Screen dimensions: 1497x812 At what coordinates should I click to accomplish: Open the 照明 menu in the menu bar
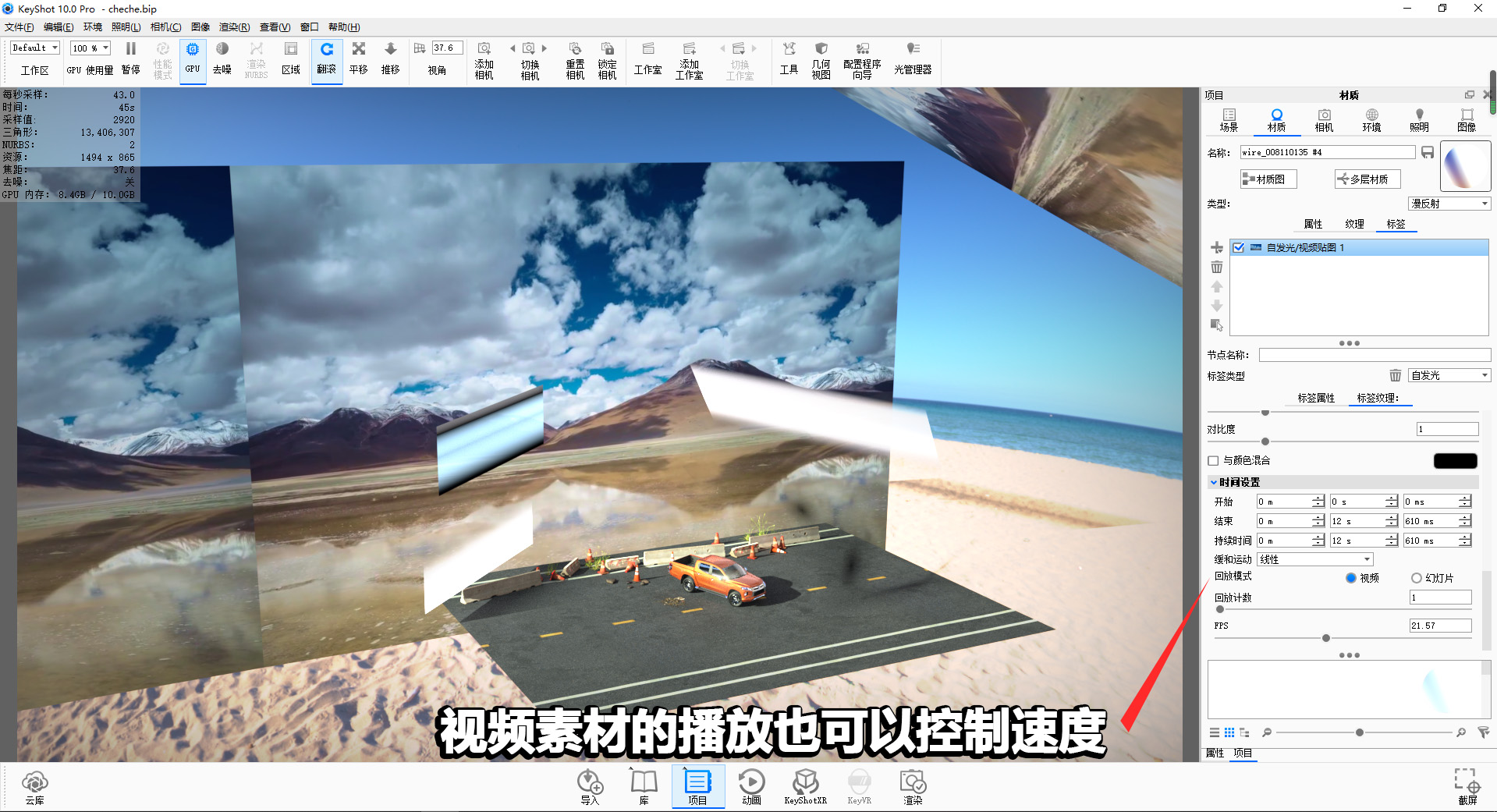pos(126,27)
